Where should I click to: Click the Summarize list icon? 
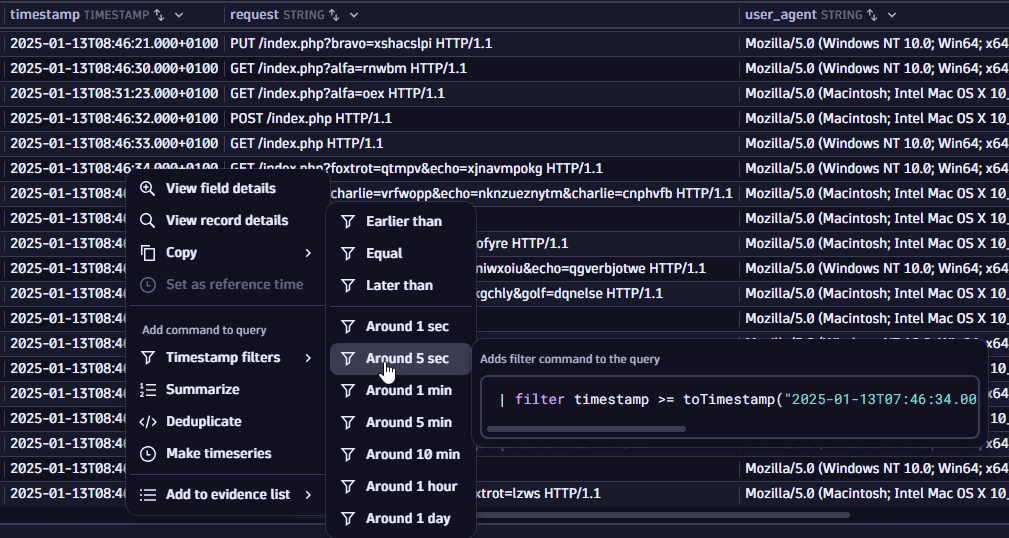click(x=147, y=390)
